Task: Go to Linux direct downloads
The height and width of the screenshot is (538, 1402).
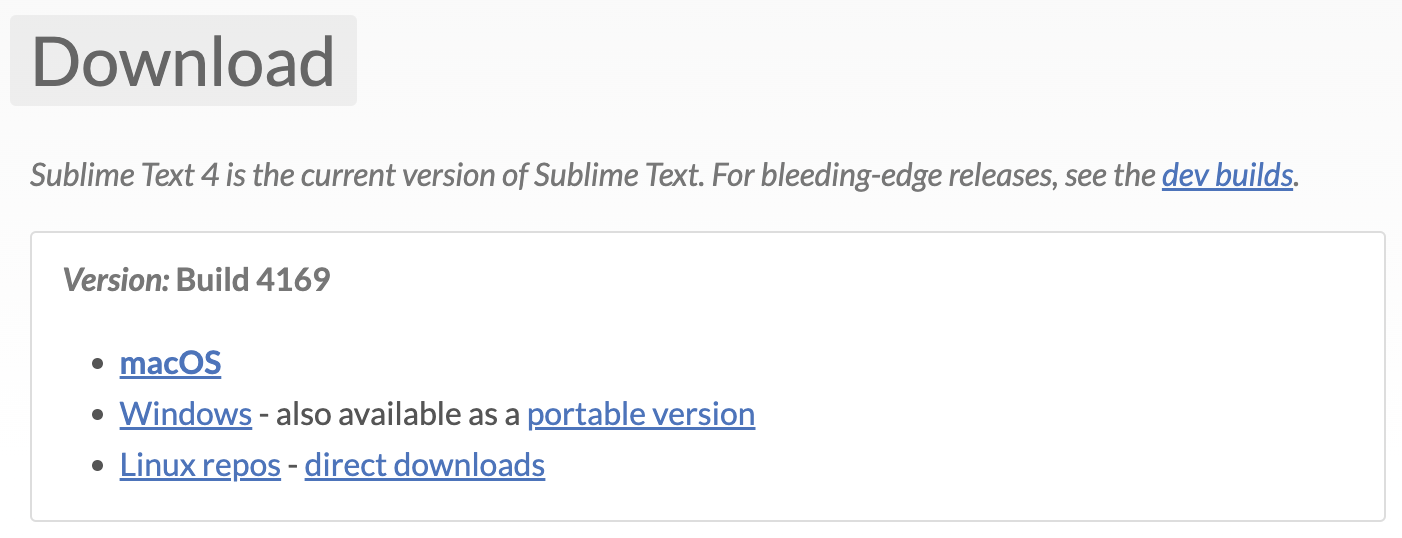Action: click(424, 465)
